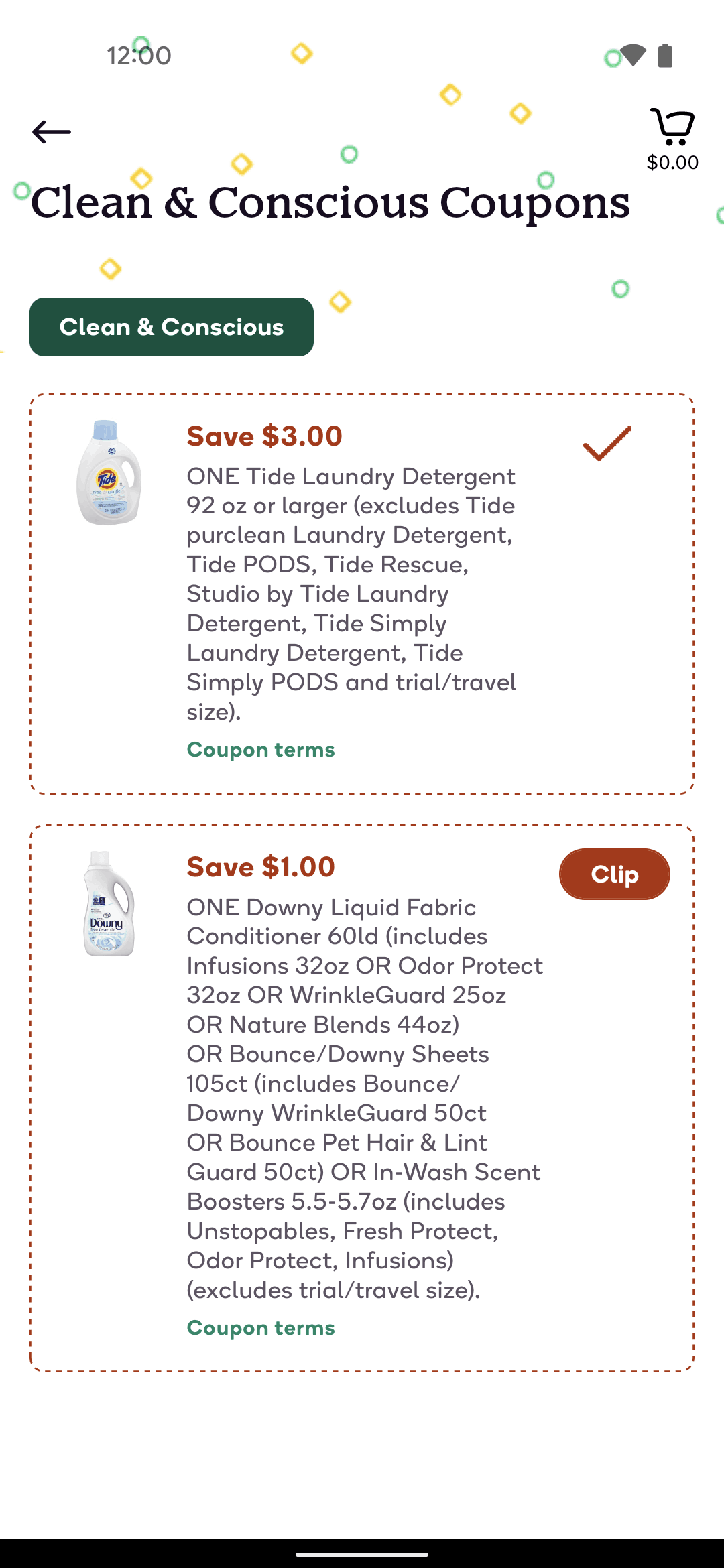This screenshot has width=724, height=1568.
Task: Tap the battery icon in status bar
Action: pyautogui.click(x=665, y=56)
